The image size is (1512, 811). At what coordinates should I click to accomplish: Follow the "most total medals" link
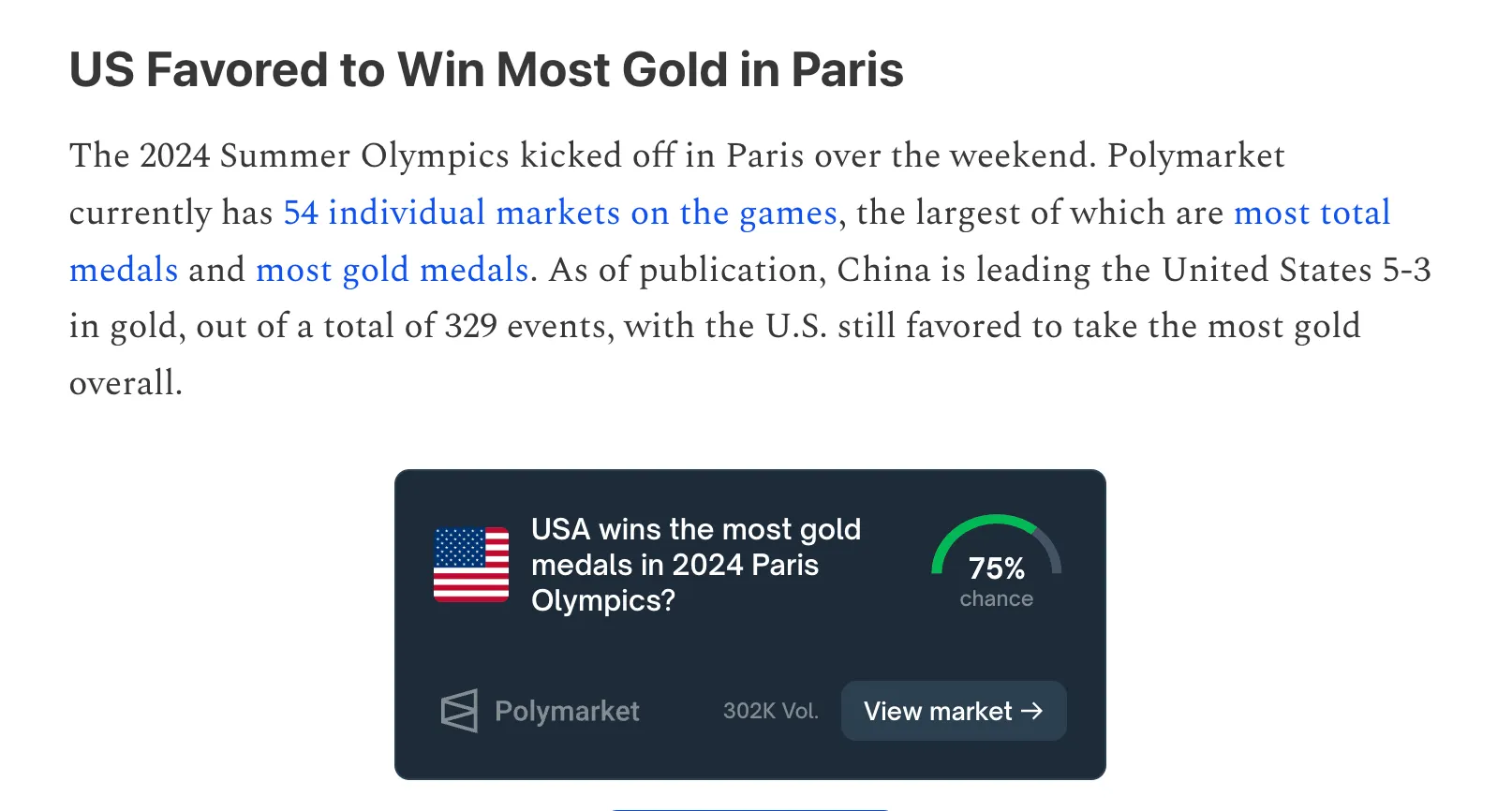tap(1312, 214)
